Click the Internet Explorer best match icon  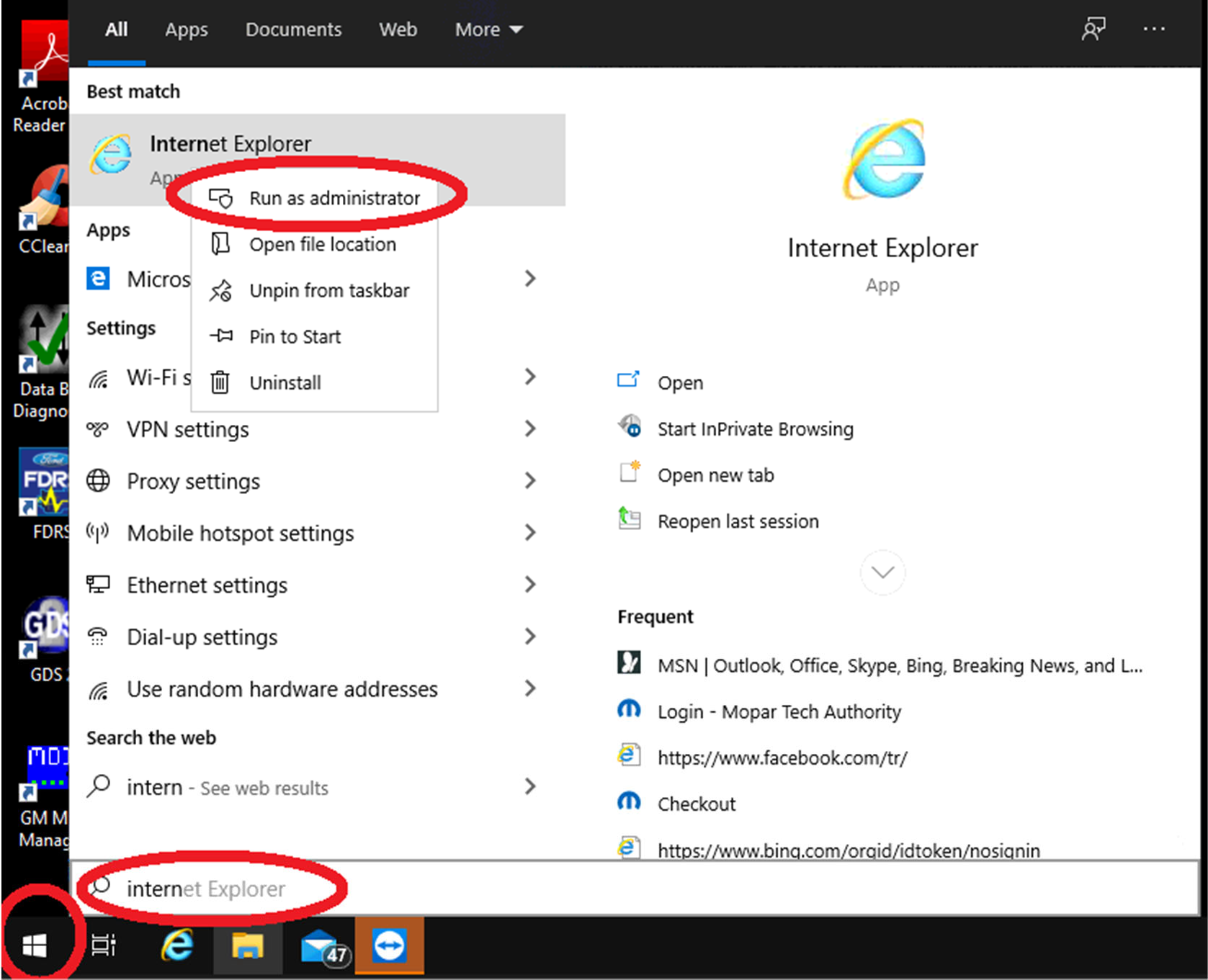pos(110,154)
